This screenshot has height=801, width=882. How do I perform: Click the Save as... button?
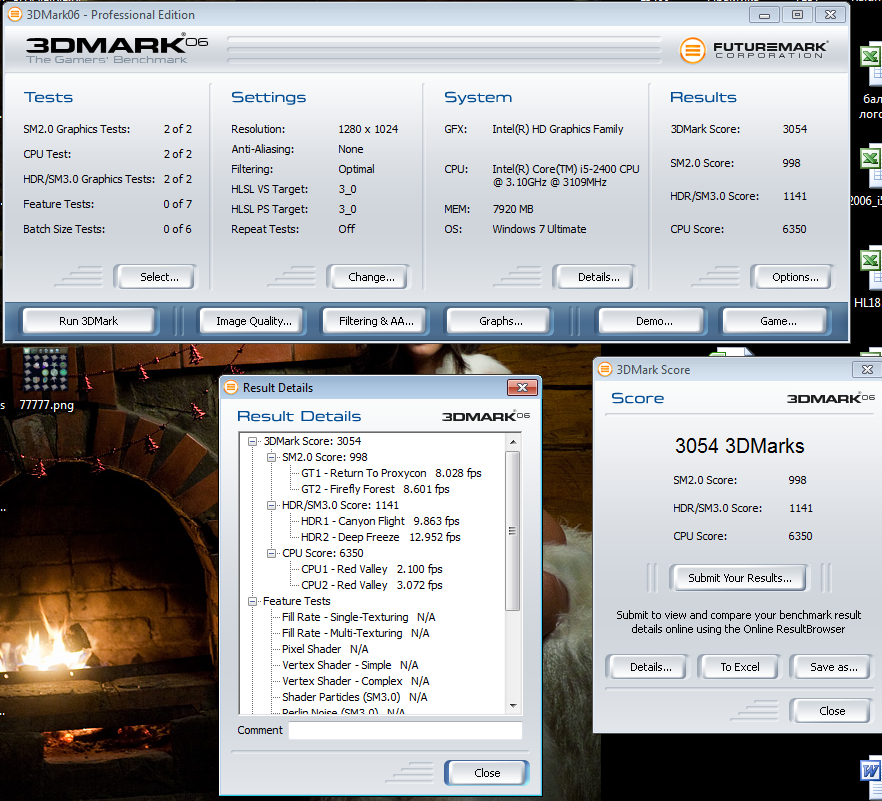[x=831, y=667]
